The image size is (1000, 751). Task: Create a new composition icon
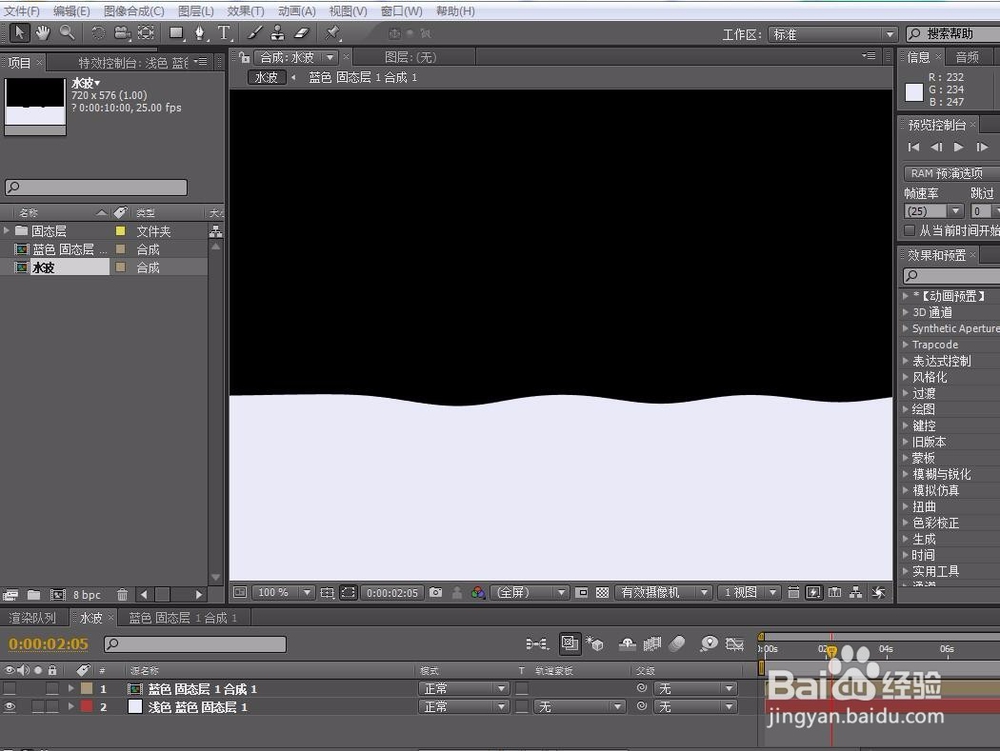(x=57, y=594)
